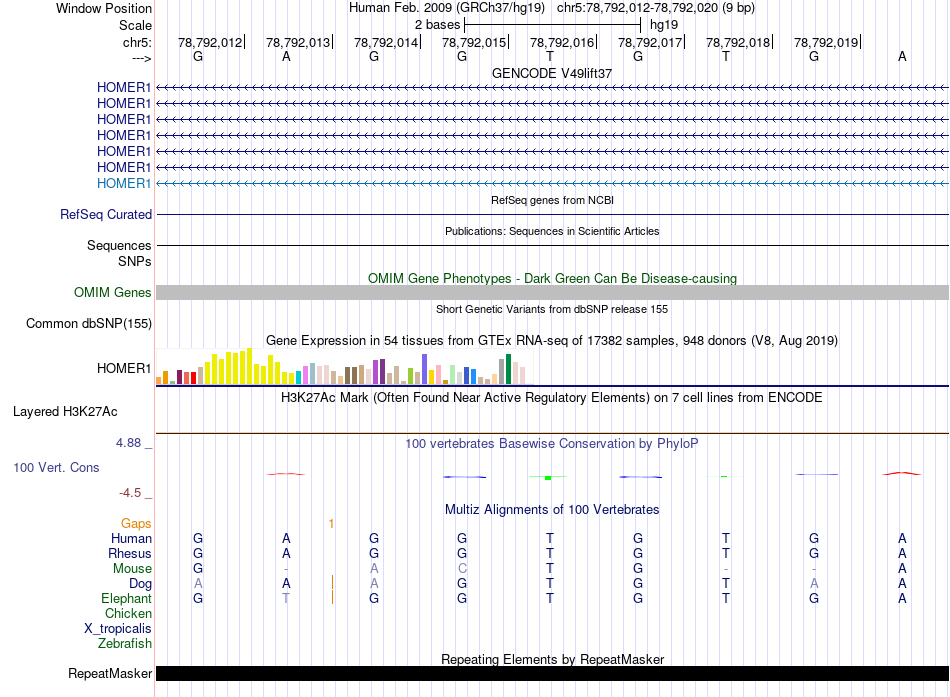Click the X_tropicalis species label

tap(118, 628)
